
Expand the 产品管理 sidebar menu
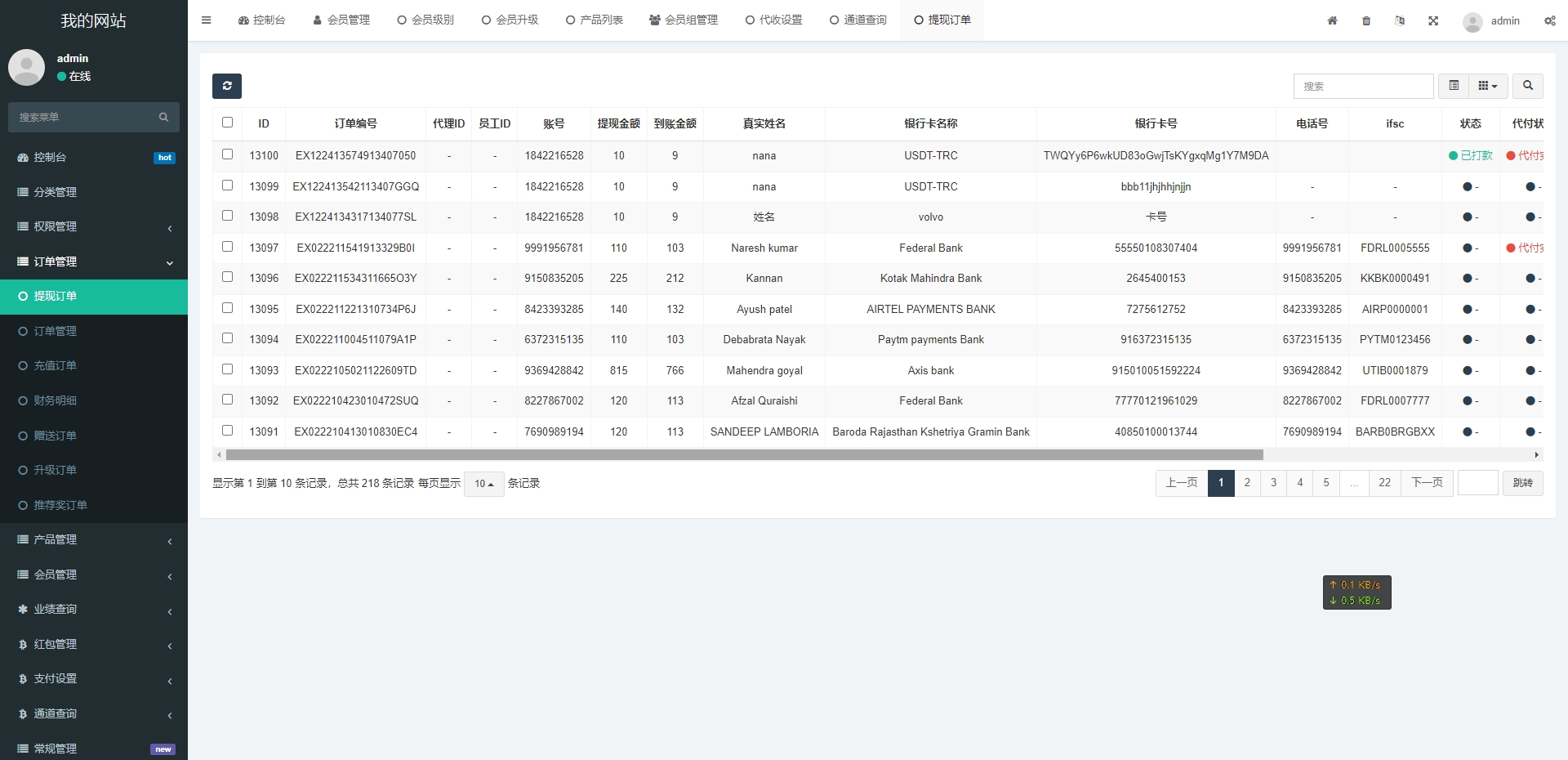(94, 540)
